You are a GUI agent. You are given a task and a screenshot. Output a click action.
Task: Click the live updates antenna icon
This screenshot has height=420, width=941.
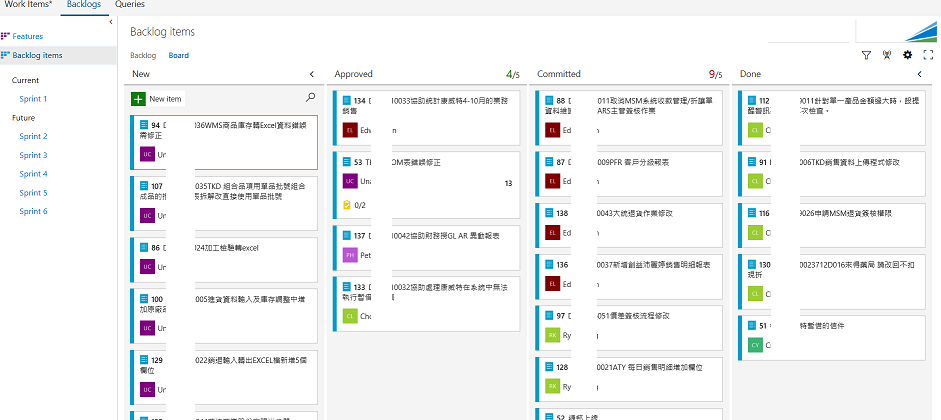[x=887, y=55]
